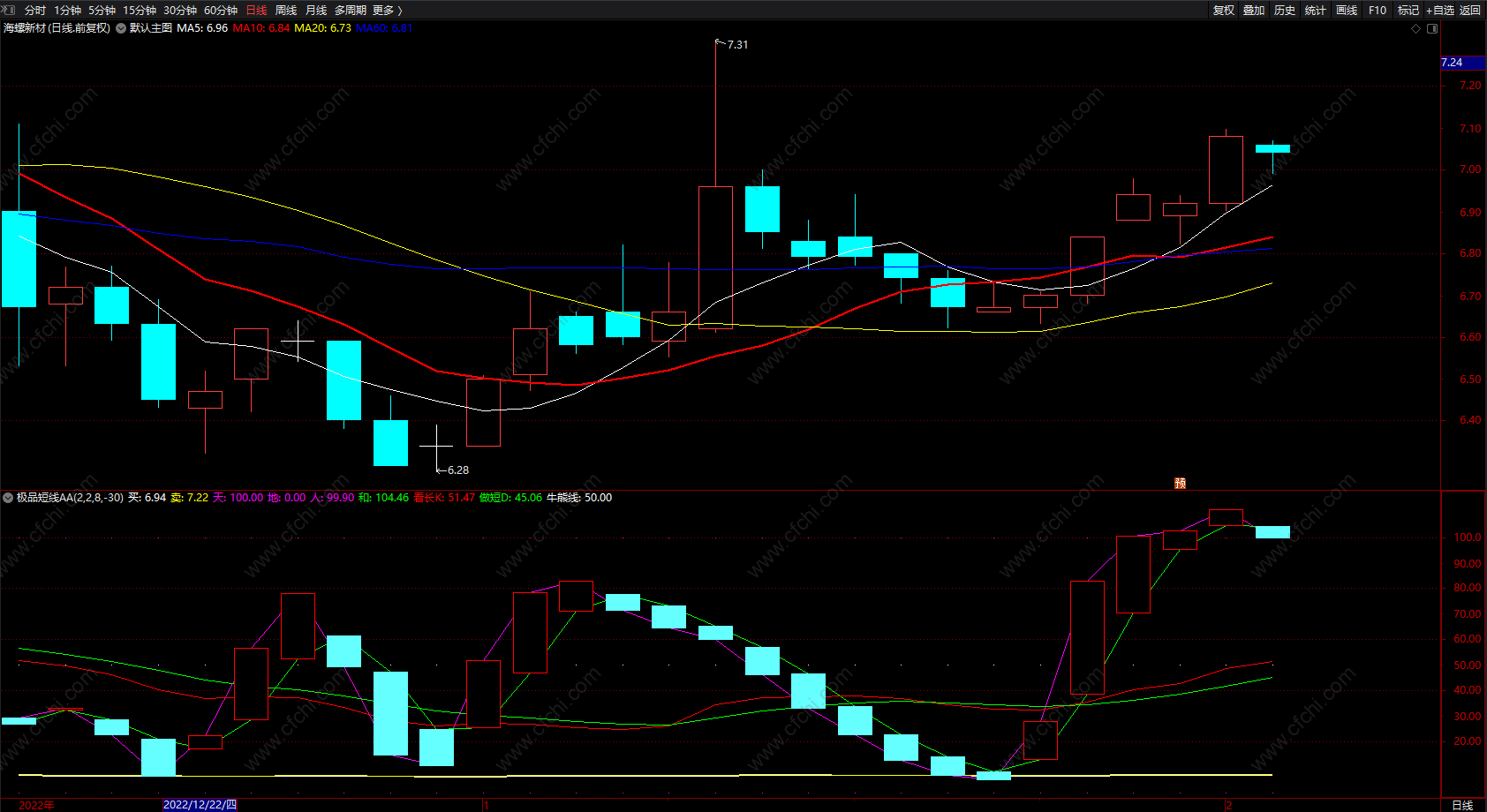Switch to 15分钟 period

point(140,11)
